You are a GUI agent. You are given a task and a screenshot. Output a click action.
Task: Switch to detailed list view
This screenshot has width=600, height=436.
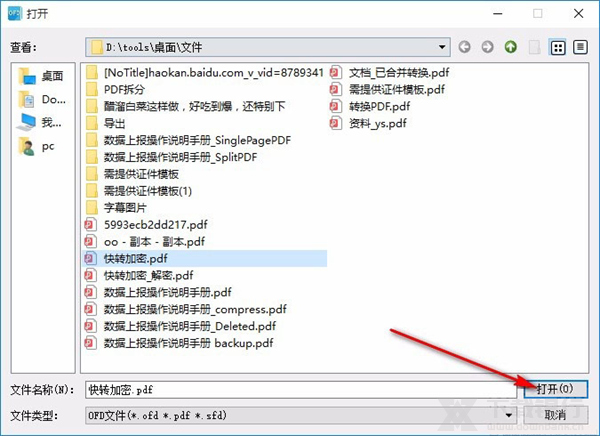pos(580,47)
